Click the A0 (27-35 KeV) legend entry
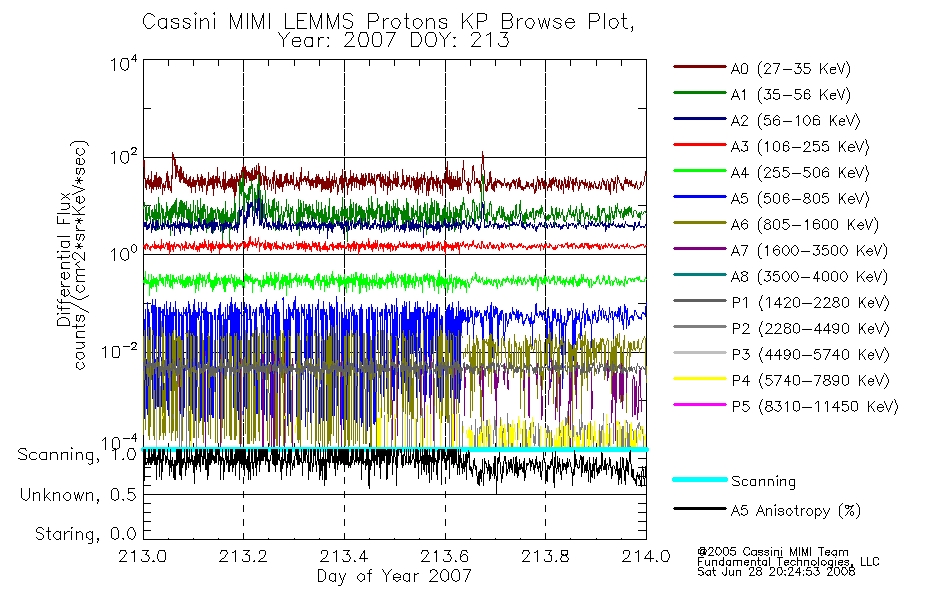950x600 pixels. 762,68
